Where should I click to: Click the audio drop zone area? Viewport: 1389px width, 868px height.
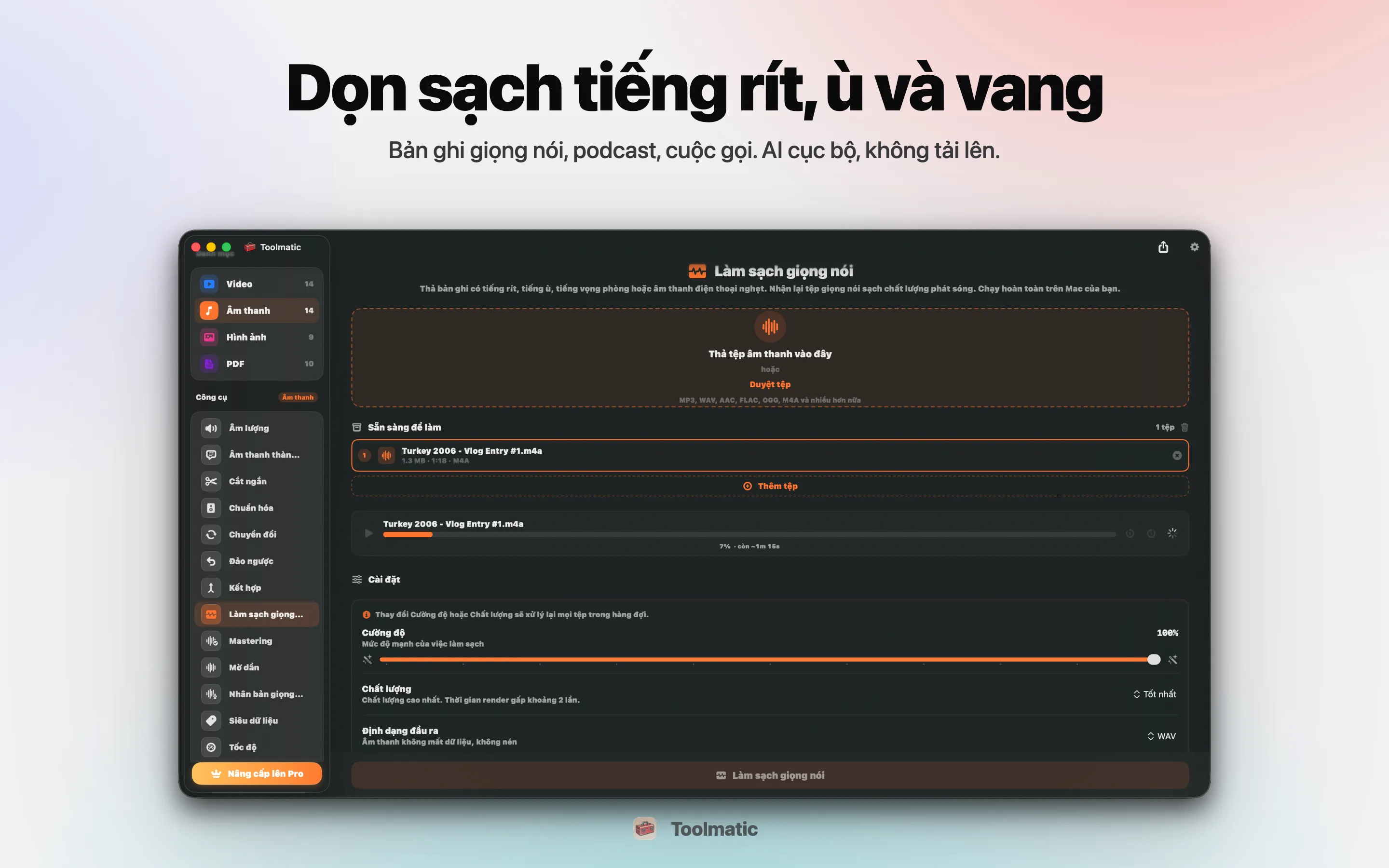770,358
